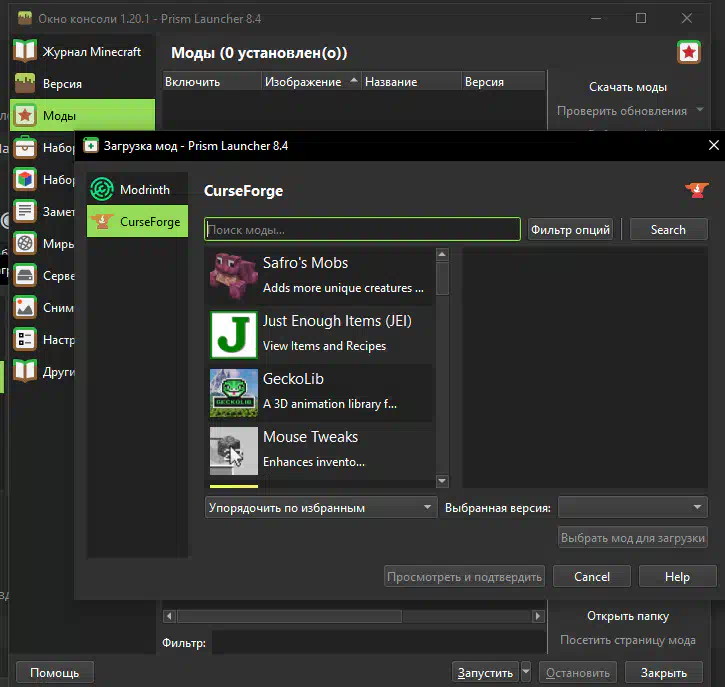Open the Версия page
Viewport: 725px width, 687px height.
point(82,83)
